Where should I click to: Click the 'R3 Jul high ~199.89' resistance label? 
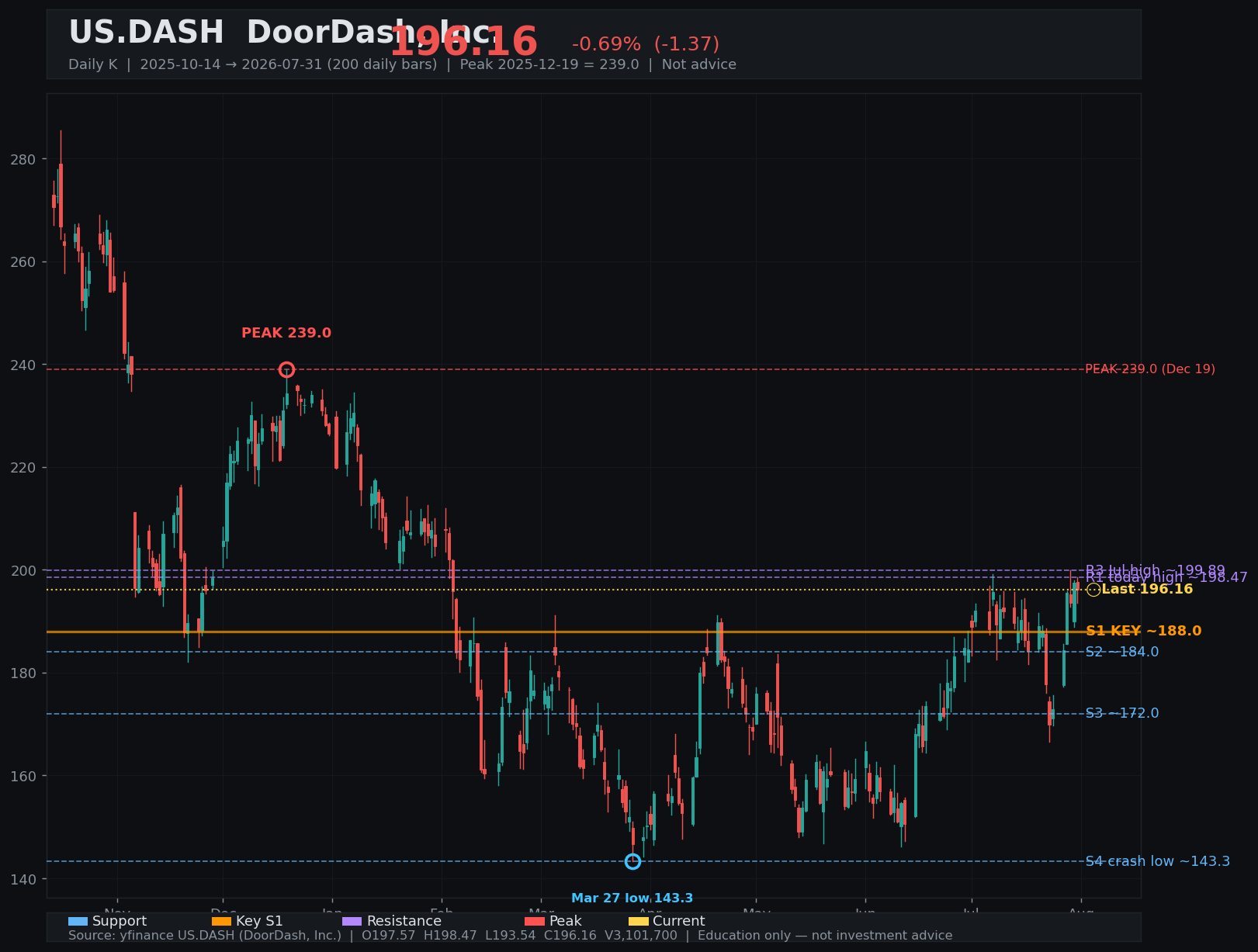1156,570
